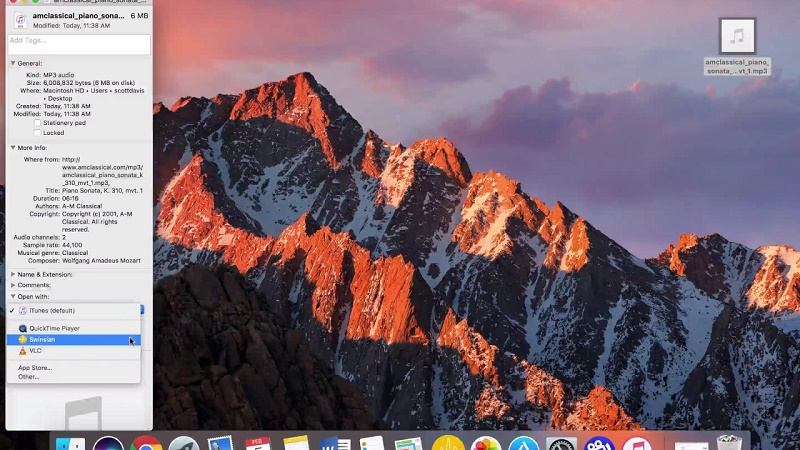Click the Copyright text value
Viewport: 800px width, 450px height.
[97, 222]
